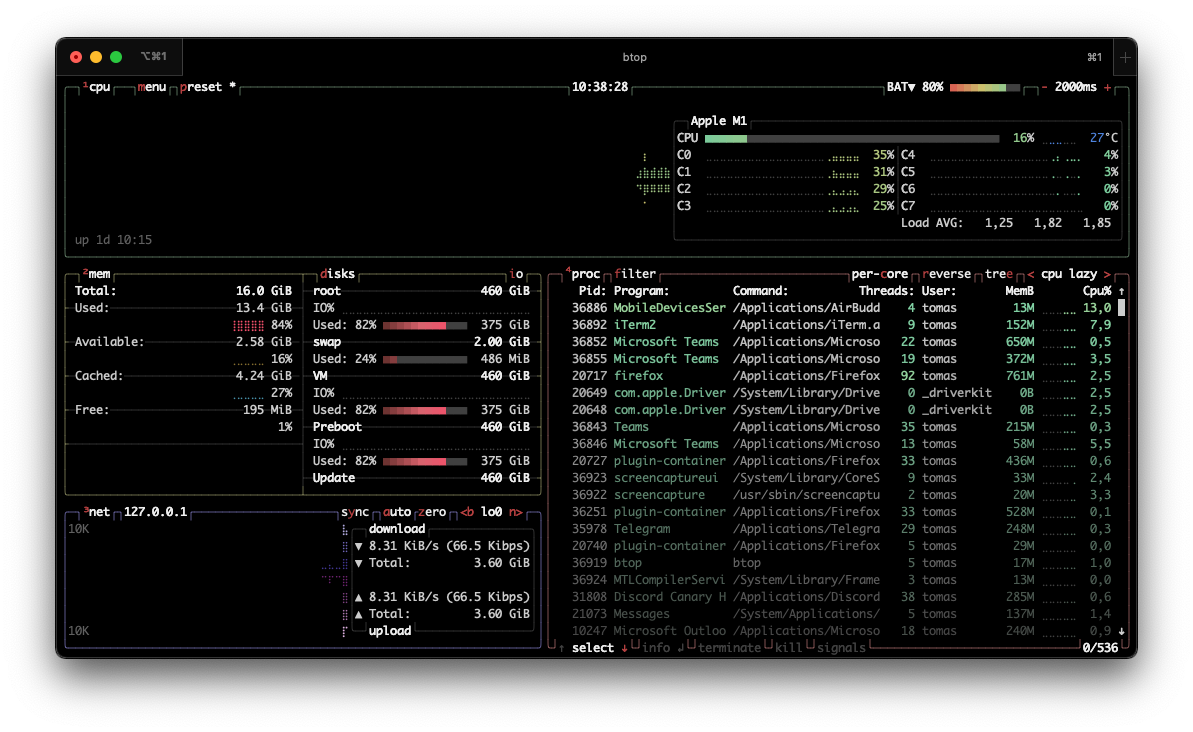This screenshot has width=1193, height=732.
Task: Toggle the net box label
Action: (x=97, y=511)
